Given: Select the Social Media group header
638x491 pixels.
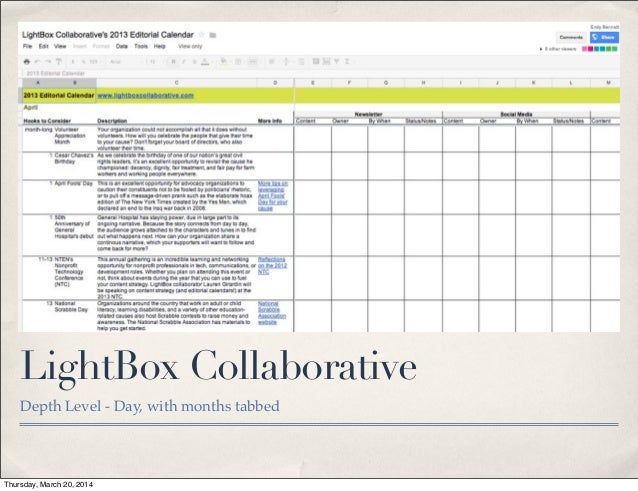Looking at the screenshot, I should coord(516,114).
